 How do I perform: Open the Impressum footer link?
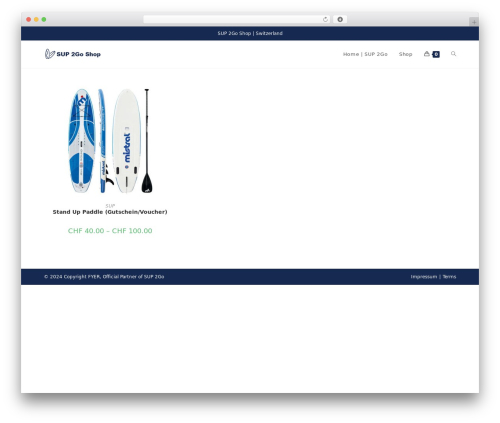(x=424, y=277)
